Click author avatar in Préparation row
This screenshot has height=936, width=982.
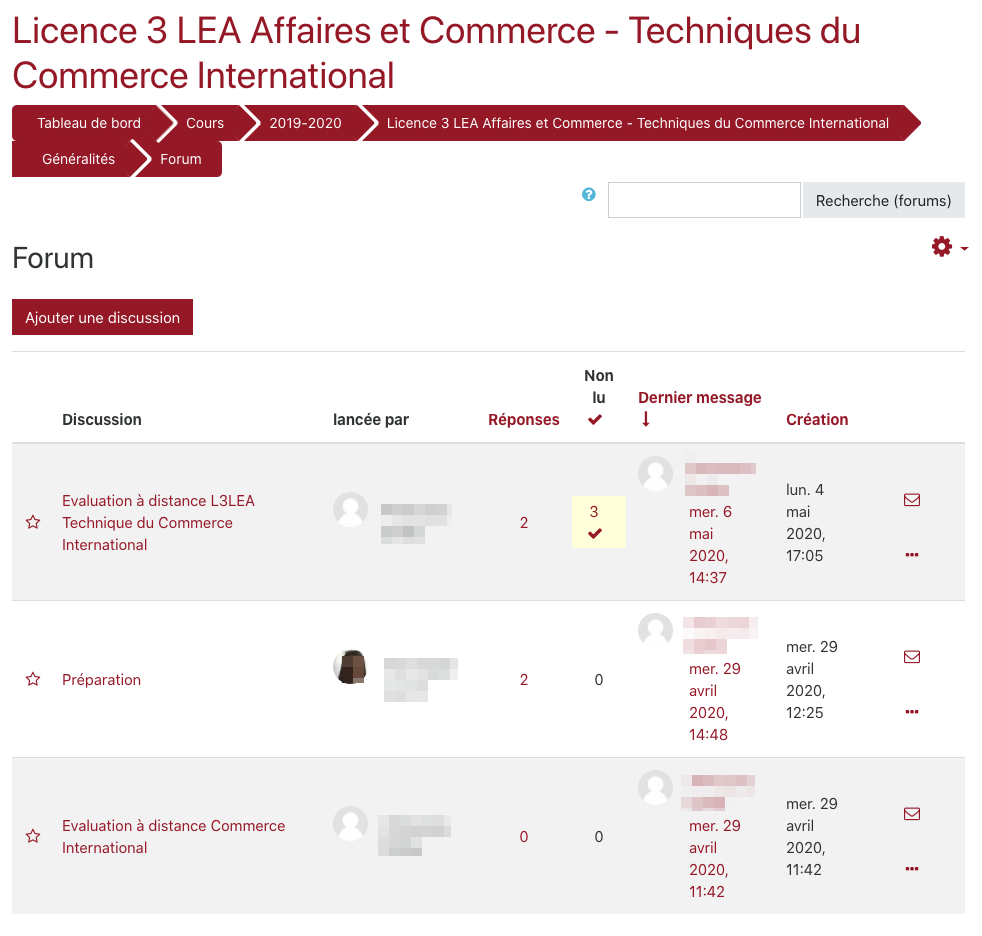pos(350,667)
